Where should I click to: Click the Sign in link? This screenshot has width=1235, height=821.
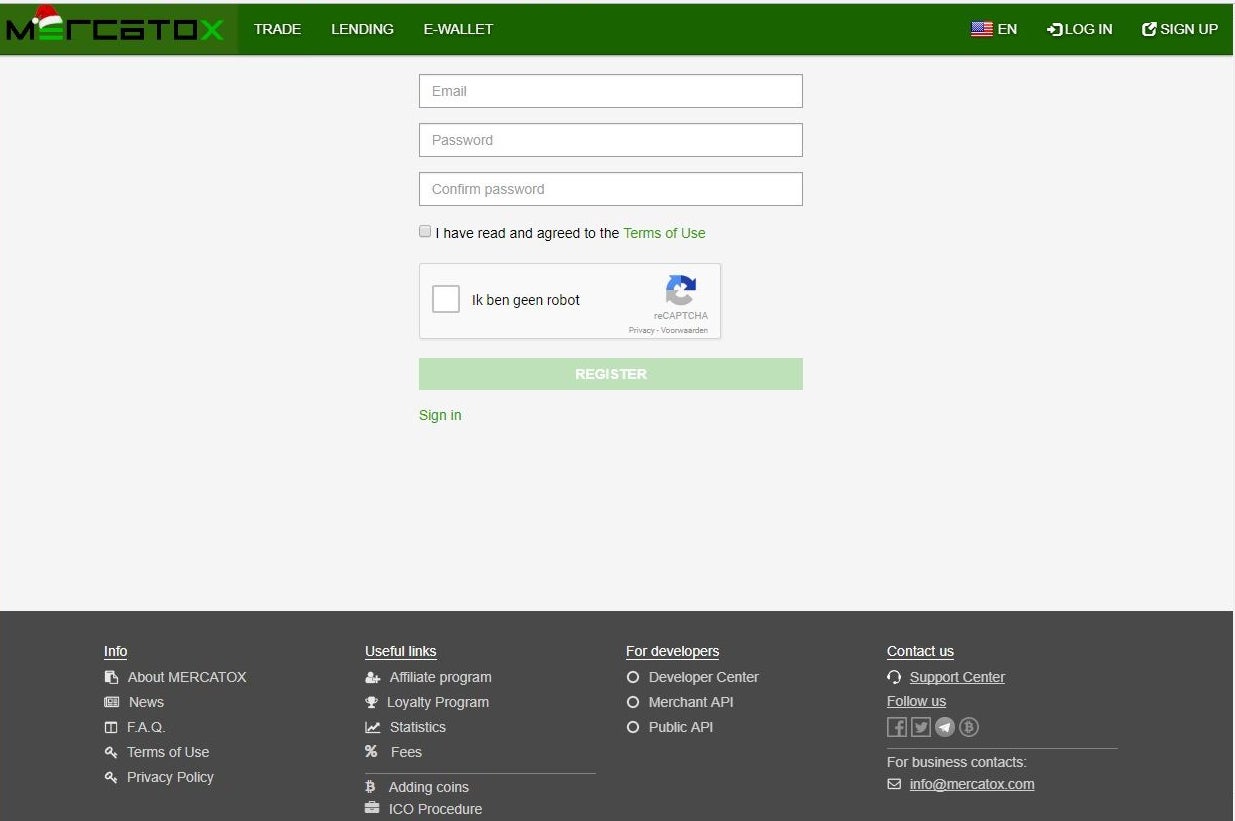tap(440, 415)
